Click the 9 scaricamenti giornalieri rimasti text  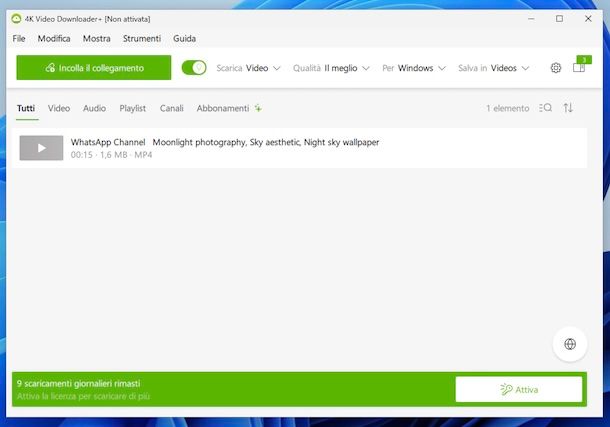click(79, 383)
